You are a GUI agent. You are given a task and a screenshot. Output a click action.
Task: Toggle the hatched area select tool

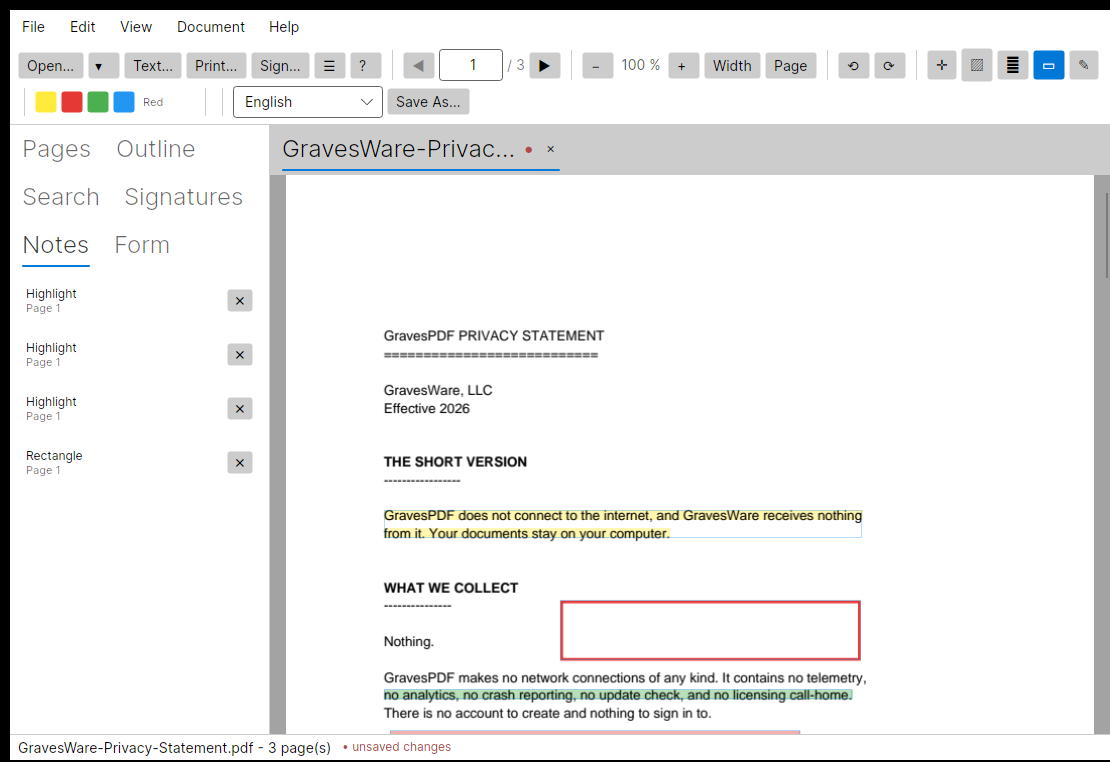pyautogui.click(x=977, y=66)
